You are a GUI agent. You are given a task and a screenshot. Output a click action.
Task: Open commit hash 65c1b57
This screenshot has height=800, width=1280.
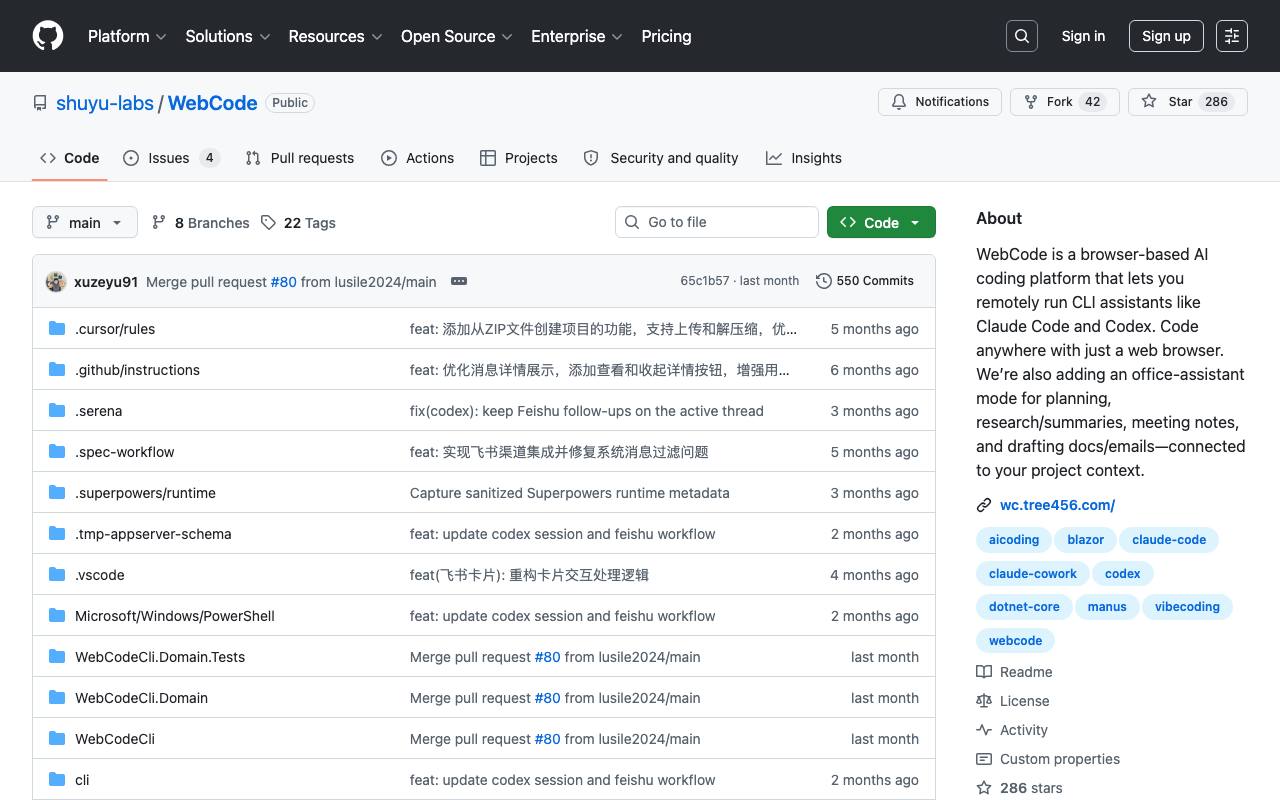point(705,281)
